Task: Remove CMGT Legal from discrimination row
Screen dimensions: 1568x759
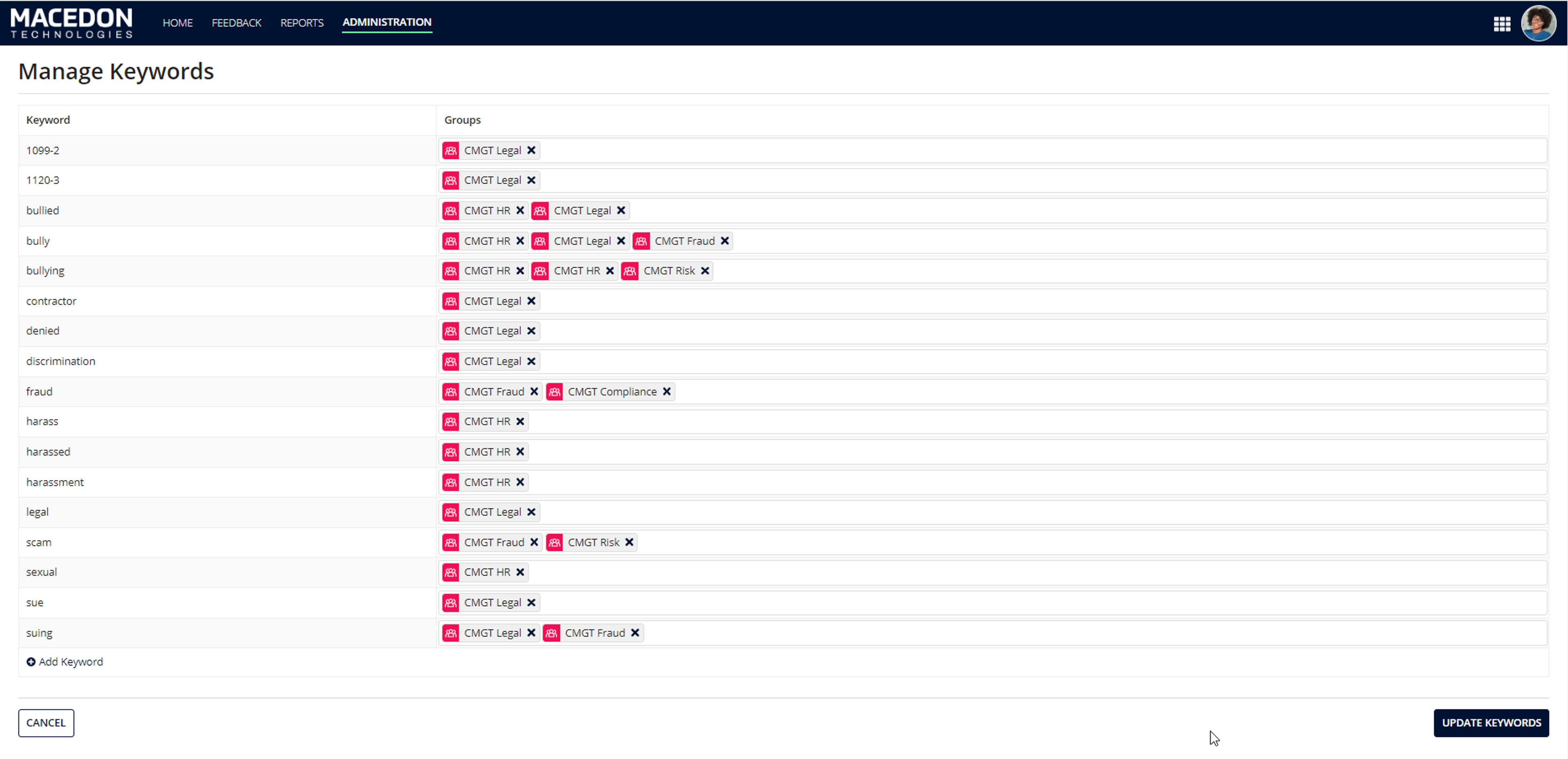Action: pyautogui.click(x=531, y=362)
